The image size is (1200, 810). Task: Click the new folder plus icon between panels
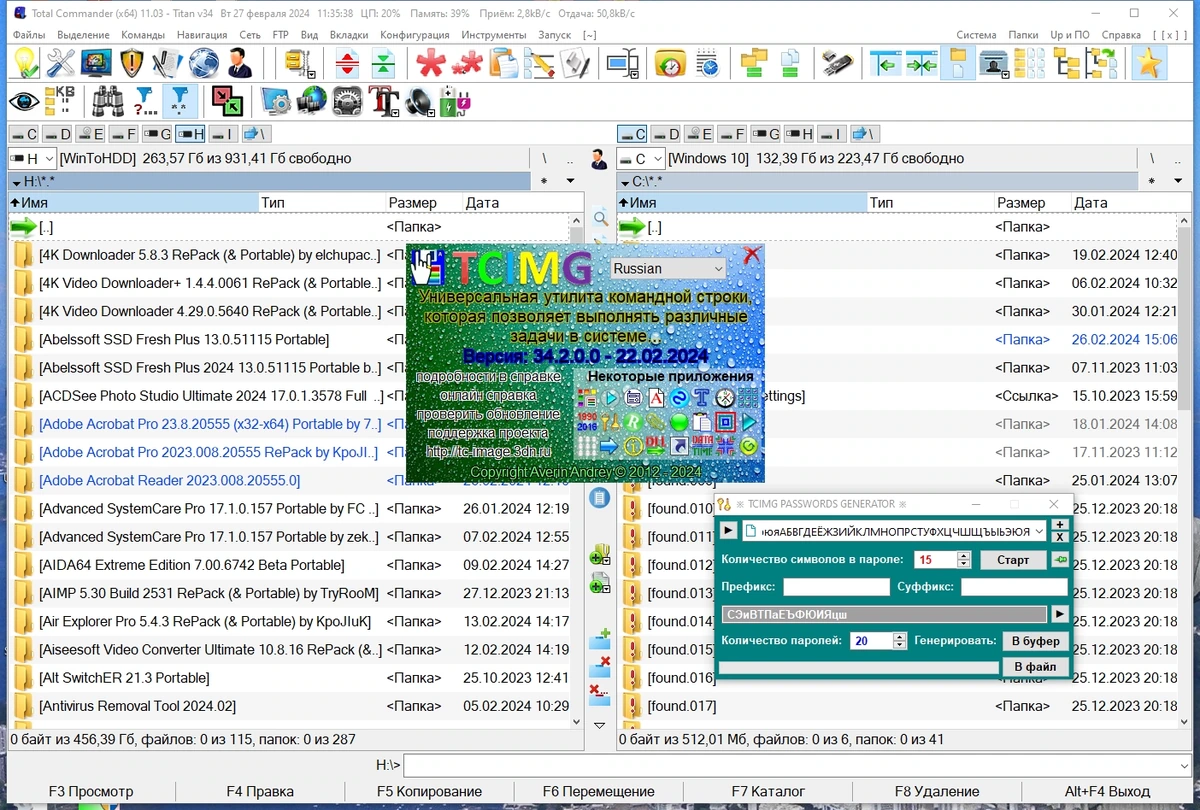(x=600, y=637)
